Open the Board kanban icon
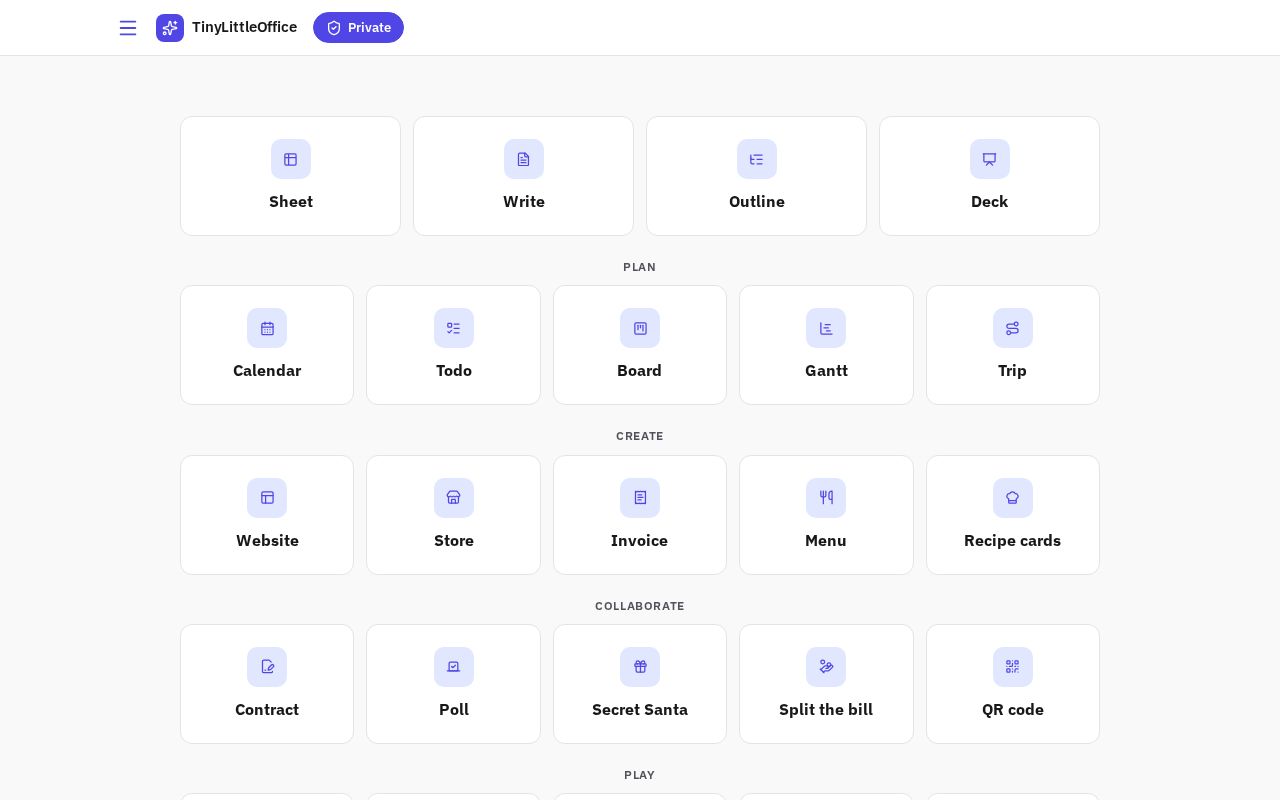The width and height of the screenshot is (1280, 800). (640, 328)
